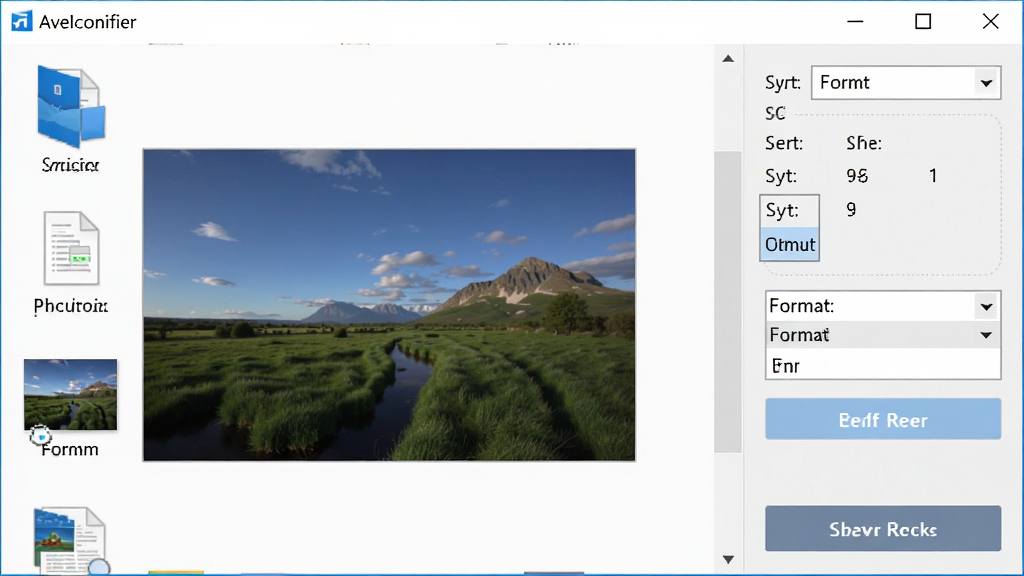Click the large landscape preview image
Image resolution: width=1024 pixels, height=576 pixels.
tap(389, 305)
